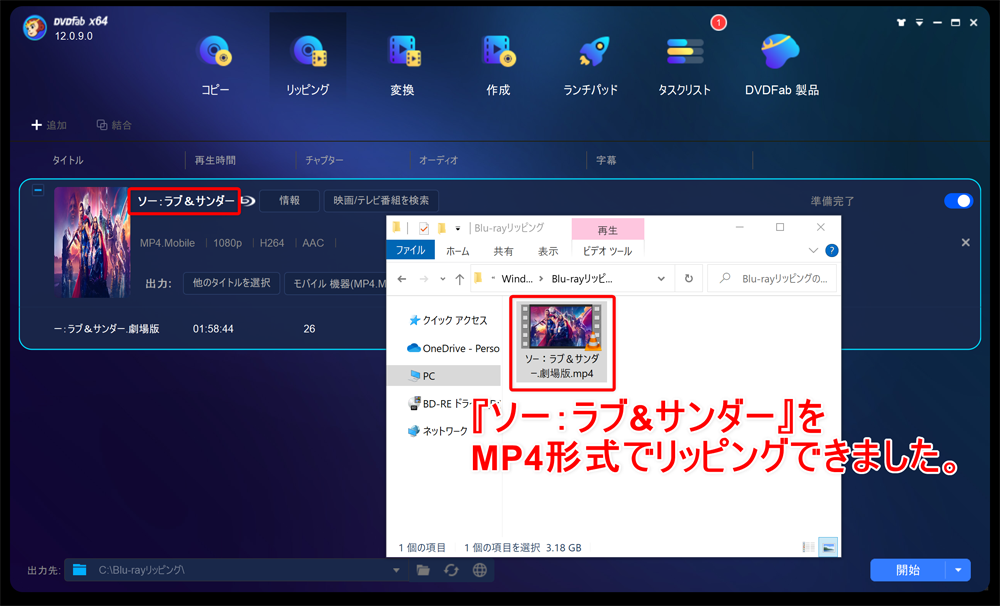Click the 追加 add button
This screenshot has height=606, width=1000.
(49, 125)
